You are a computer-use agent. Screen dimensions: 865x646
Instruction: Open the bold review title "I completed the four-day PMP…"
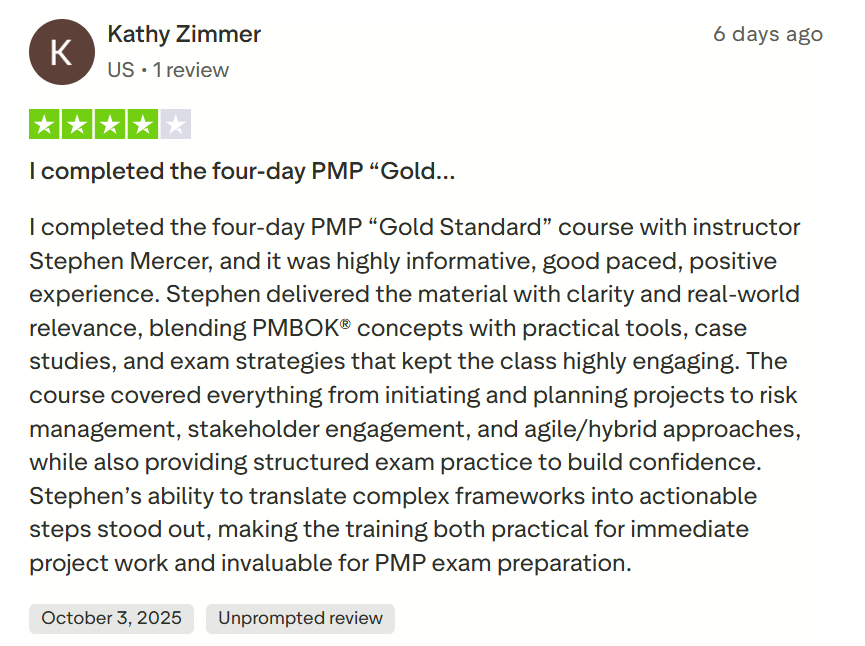242,171
